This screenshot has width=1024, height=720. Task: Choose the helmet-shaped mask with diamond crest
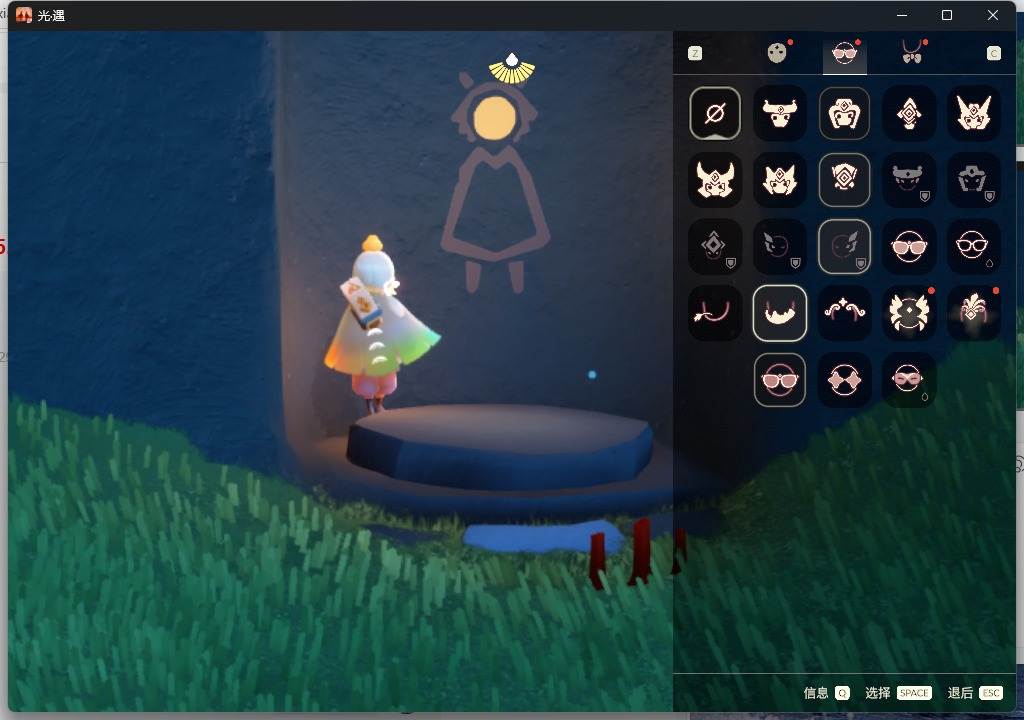[844, 113]
